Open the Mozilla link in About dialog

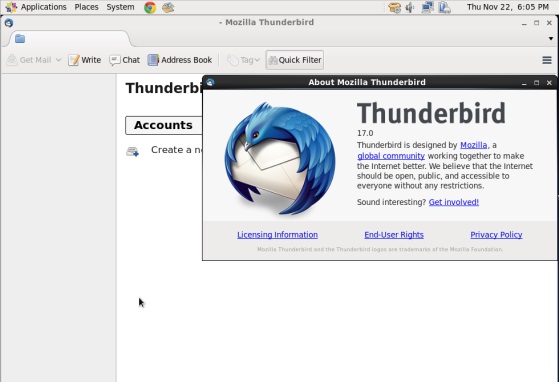(473, 145)
